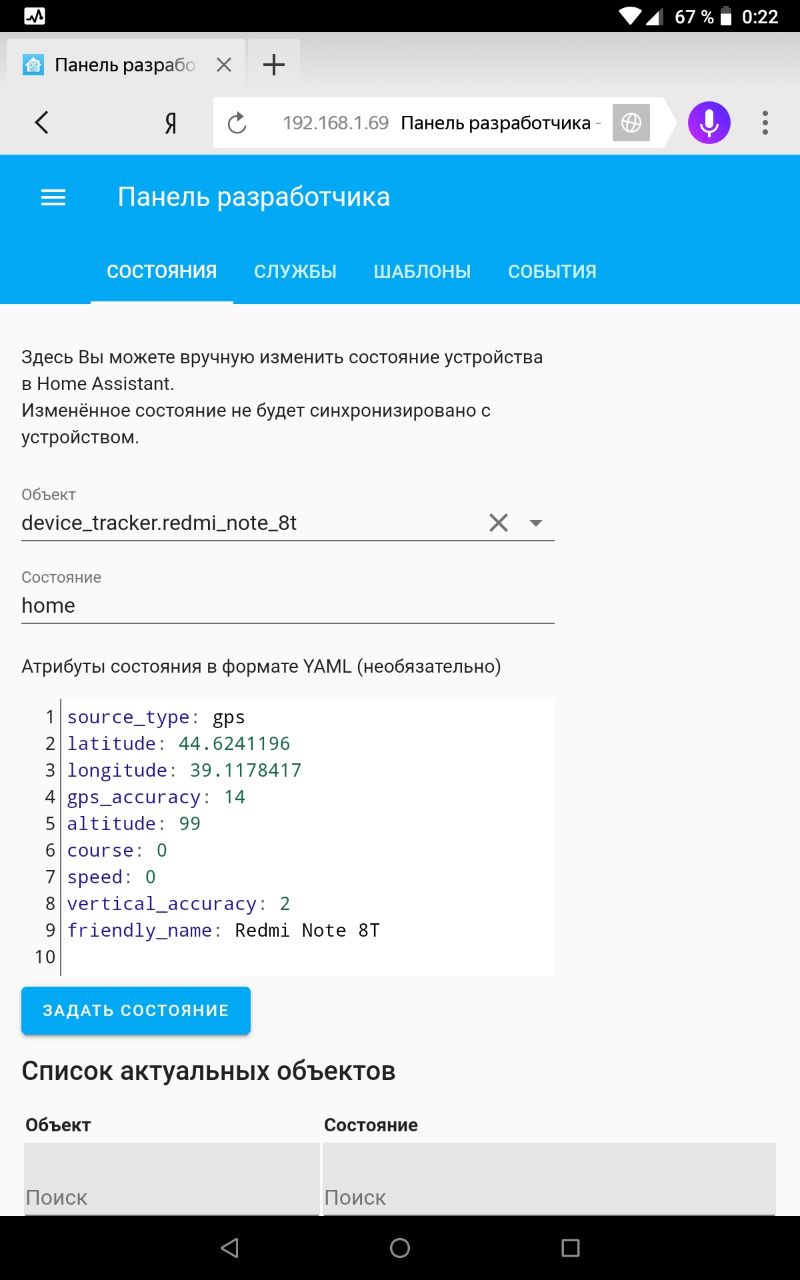Tap Android back navigation button
This screenshot has width=800, height=1280.
(x=230, y=1248)
